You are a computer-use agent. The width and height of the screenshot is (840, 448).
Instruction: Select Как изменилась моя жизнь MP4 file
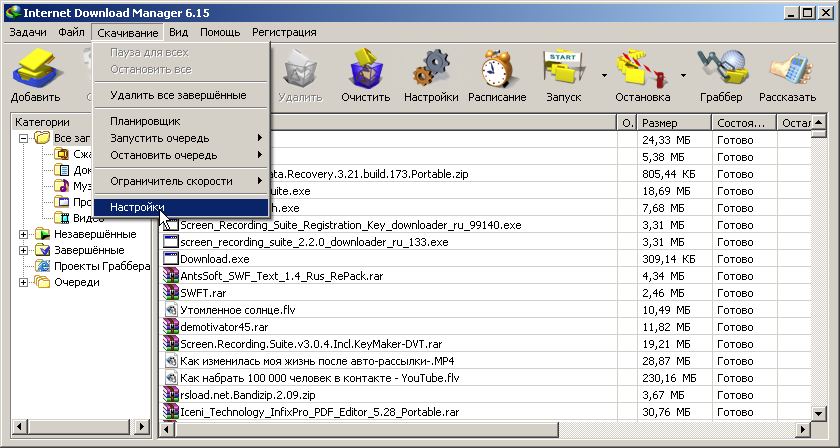tap(317, 361)
